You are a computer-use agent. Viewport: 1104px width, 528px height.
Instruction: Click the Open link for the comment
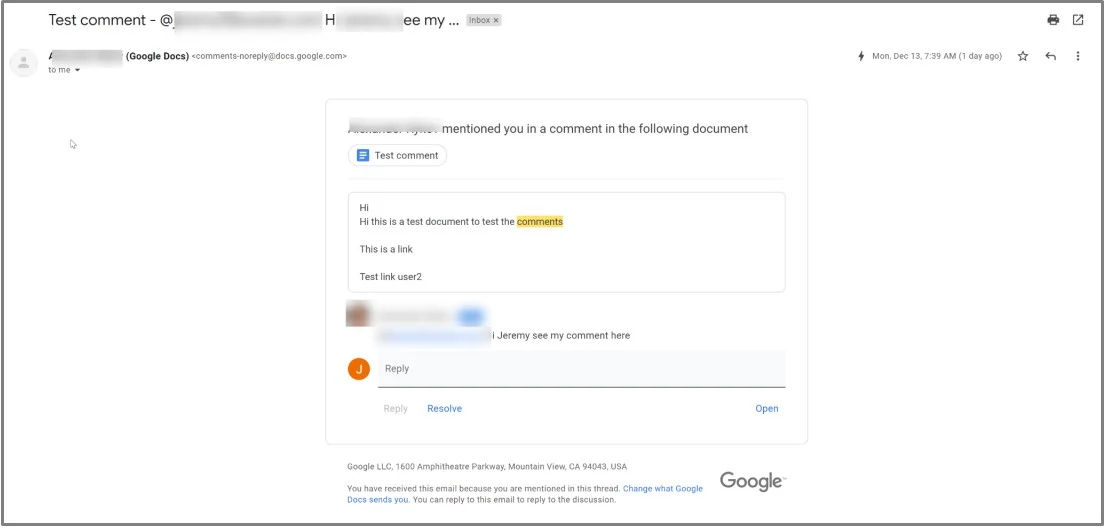pos(767,408)
